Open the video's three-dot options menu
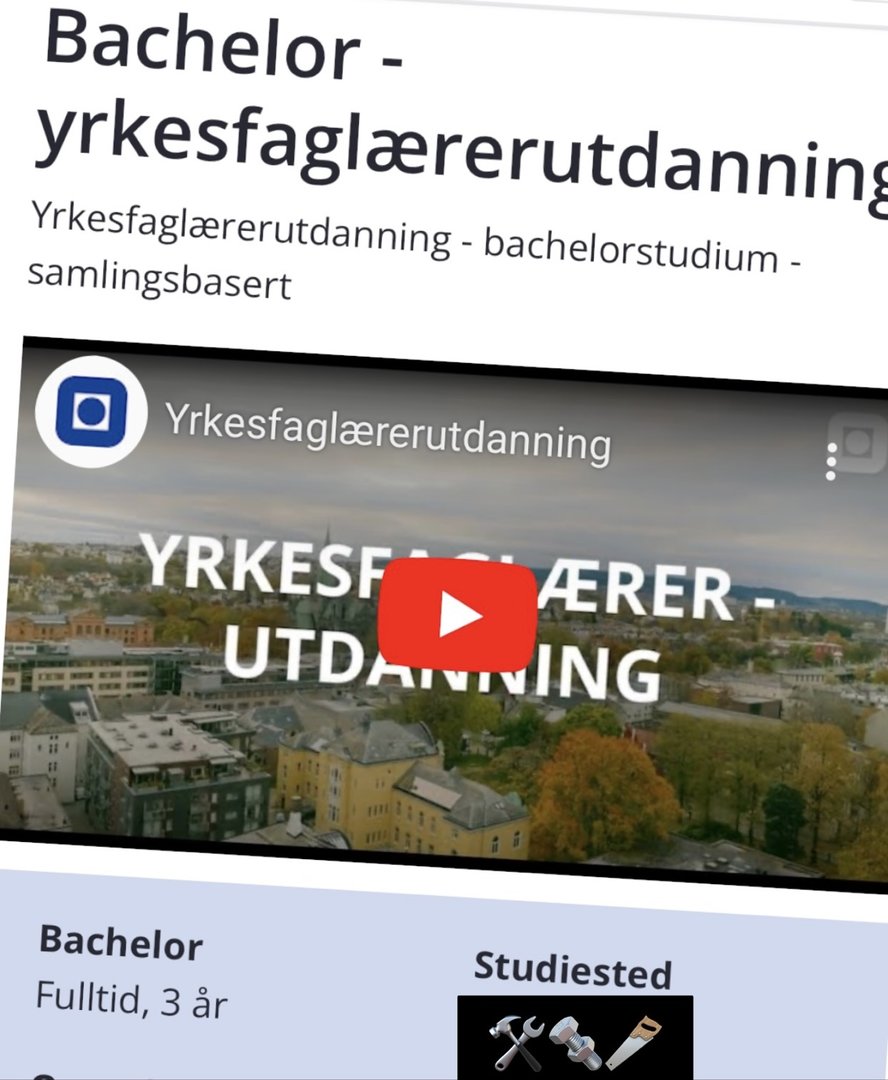This screenshot has height=1080, width=888. [x=831, y=461]
